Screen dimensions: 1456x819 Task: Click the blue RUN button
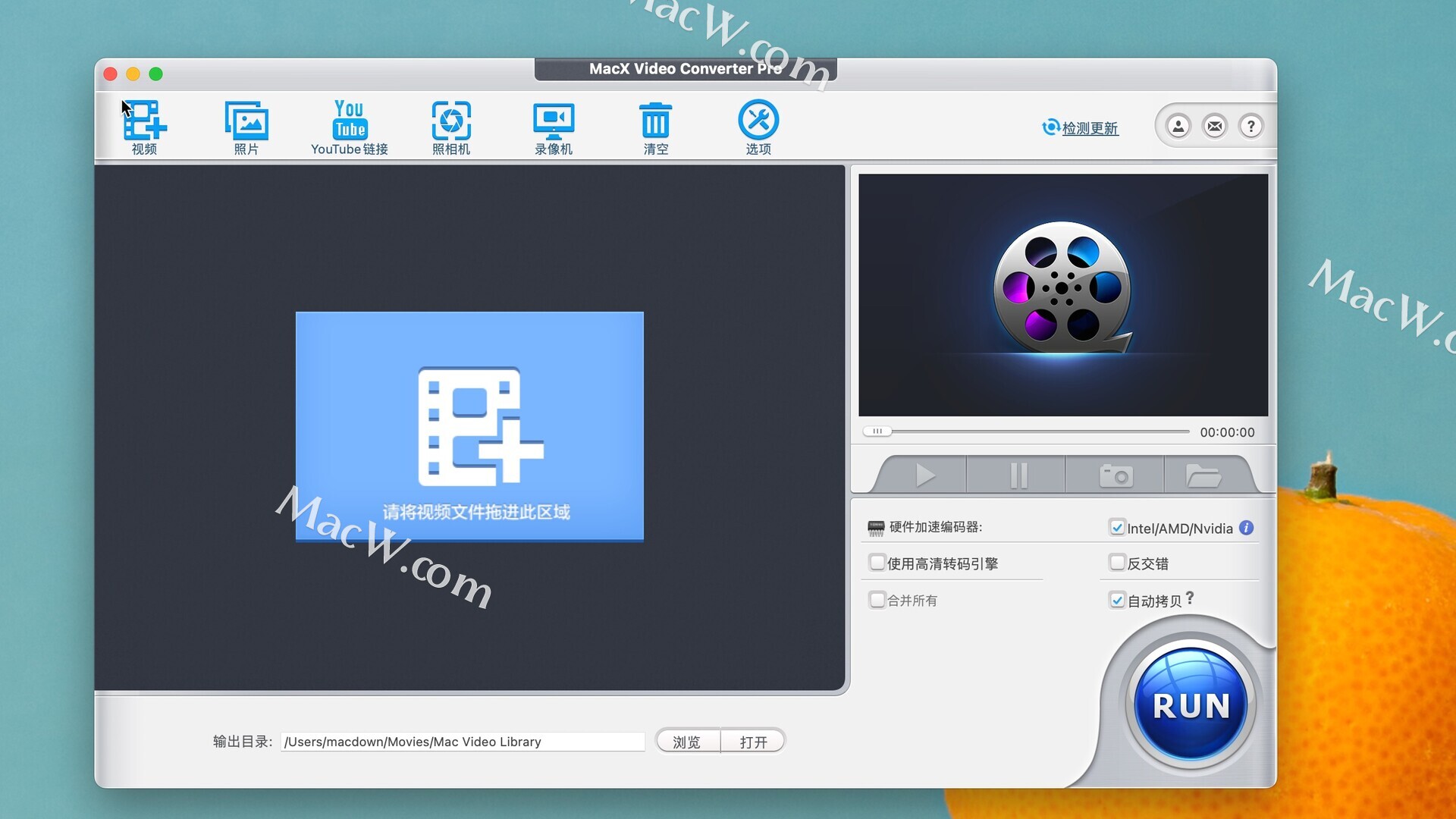(1191, 704)
